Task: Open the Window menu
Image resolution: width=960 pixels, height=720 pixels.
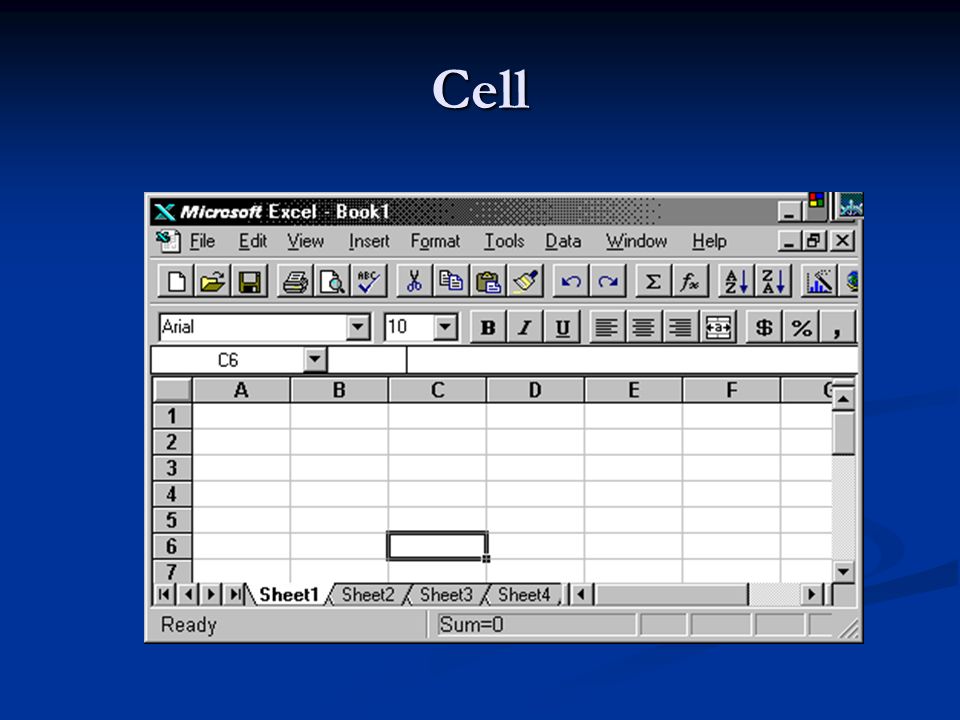Action: [636, 241]
